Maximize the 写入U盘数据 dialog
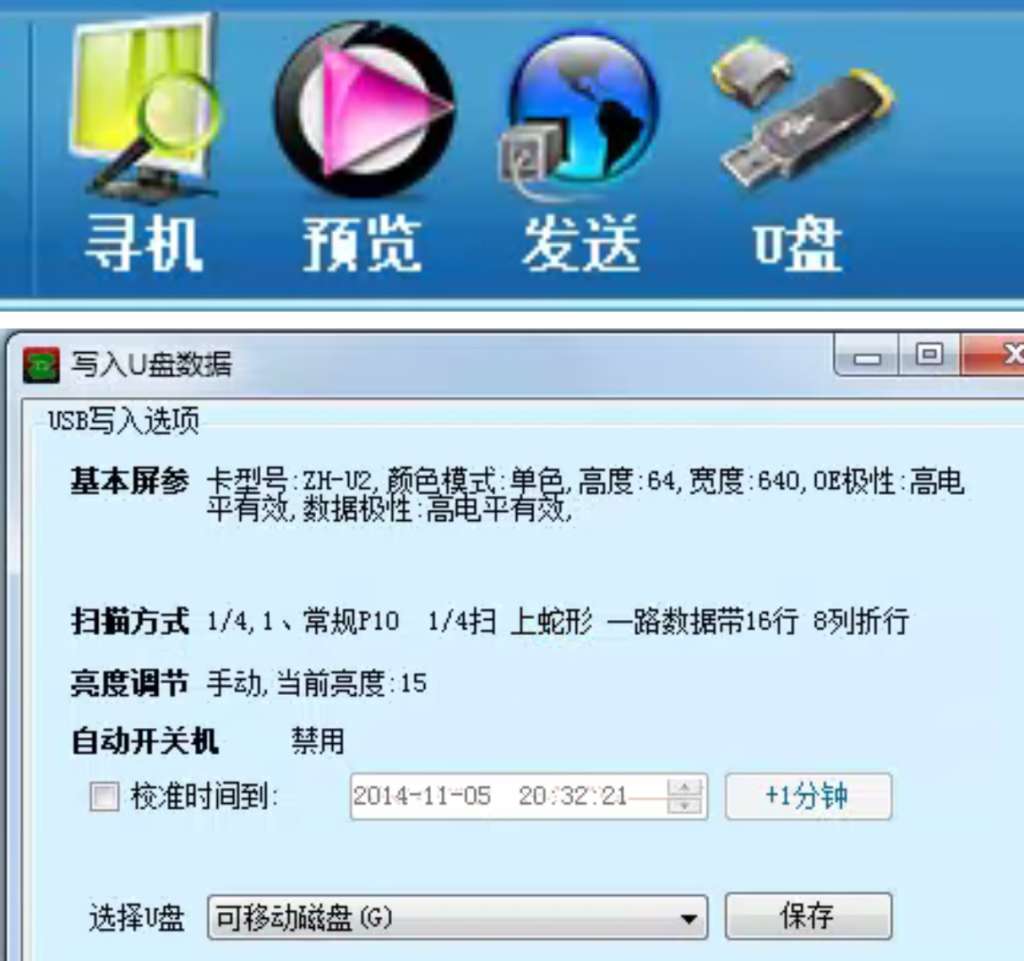Screen dimensions: 1024x961 [x=929, y=354]
